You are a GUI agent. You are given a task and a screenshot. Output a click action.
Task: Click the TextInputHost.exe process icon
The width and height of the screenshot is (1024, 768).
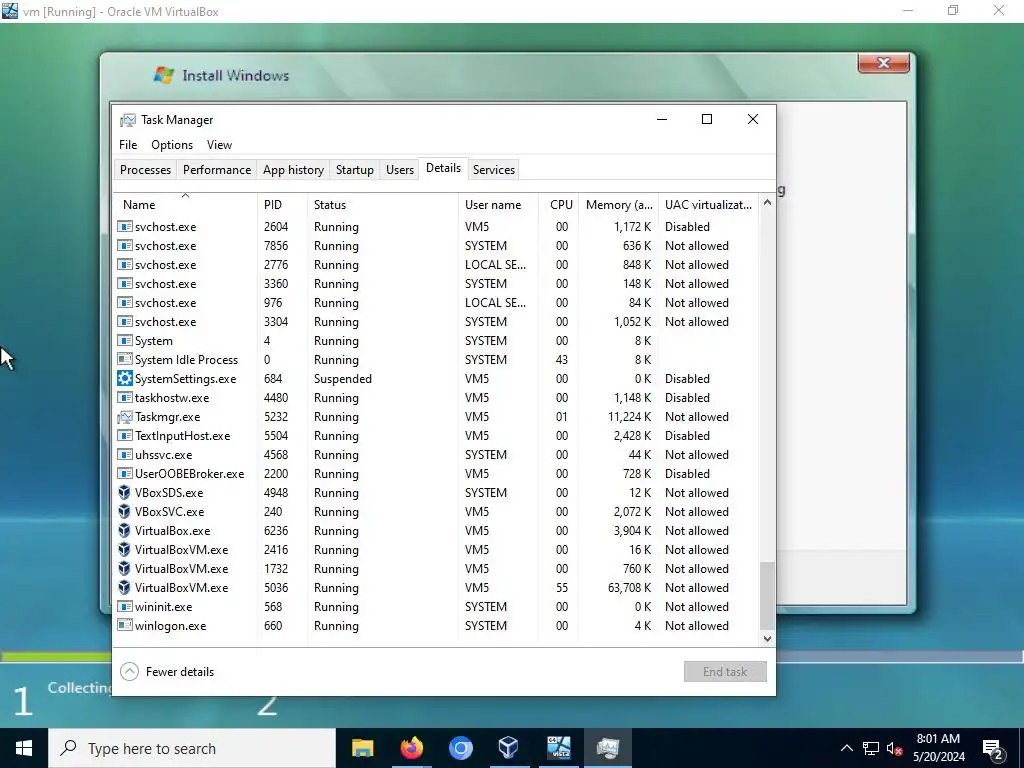(x=124, y=436)
